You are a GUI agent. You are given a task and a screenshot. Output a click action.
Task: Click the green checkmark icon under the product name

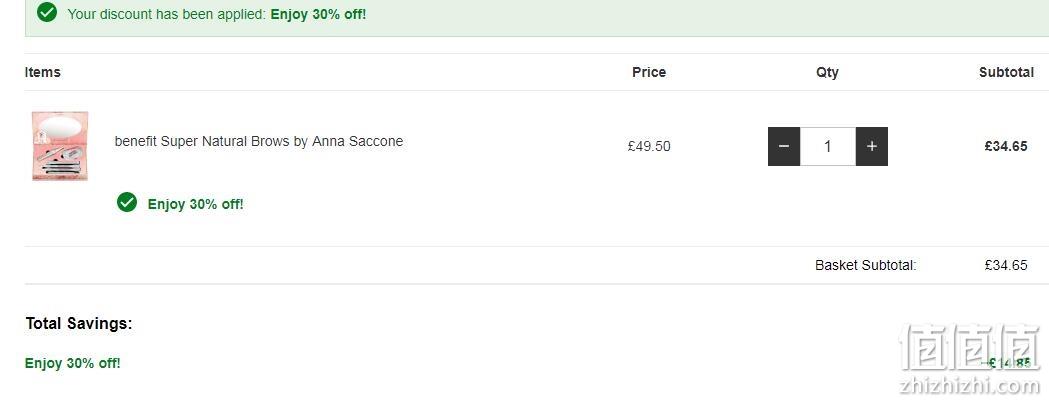coord(127,202)
